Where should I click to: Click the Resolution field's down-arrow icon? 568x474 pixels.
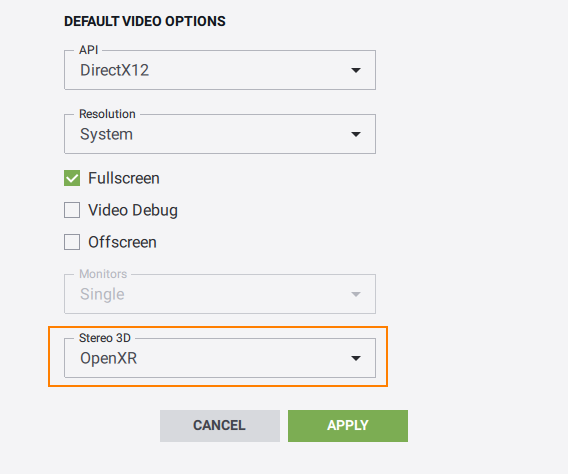(x=356, y=134)
